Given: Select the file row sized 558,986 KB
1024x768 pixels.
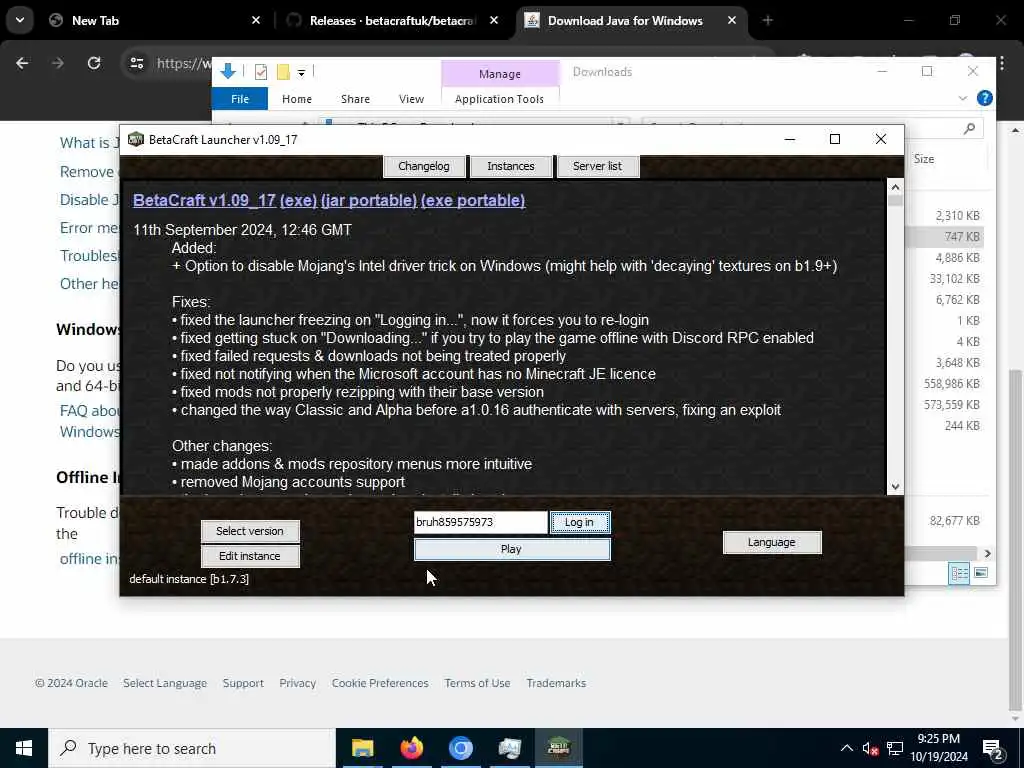Looking at the screenshot, I should [x=945, y=383].
